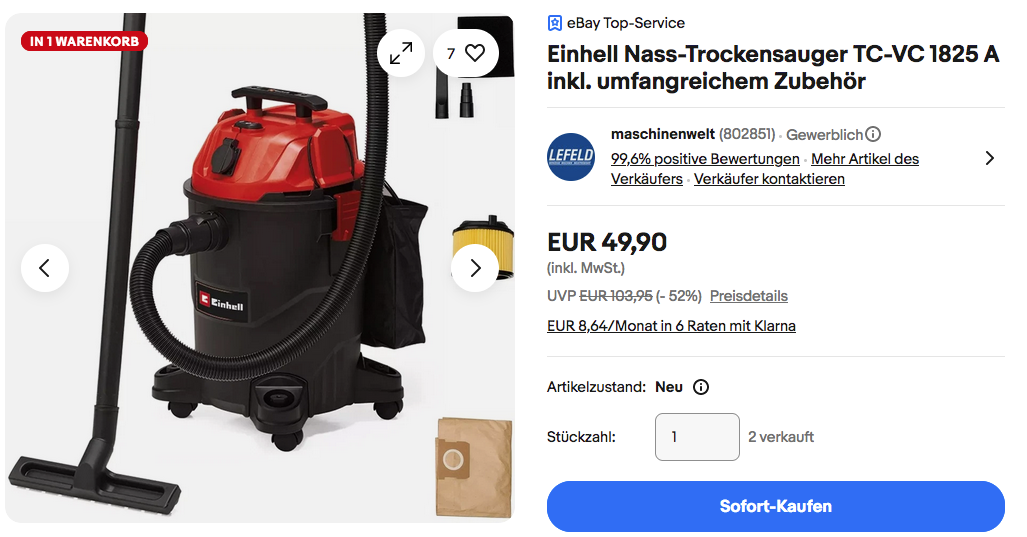Show the next product image
The image size is (1027, 537).
pyautogui.click(x=475, y=268)
